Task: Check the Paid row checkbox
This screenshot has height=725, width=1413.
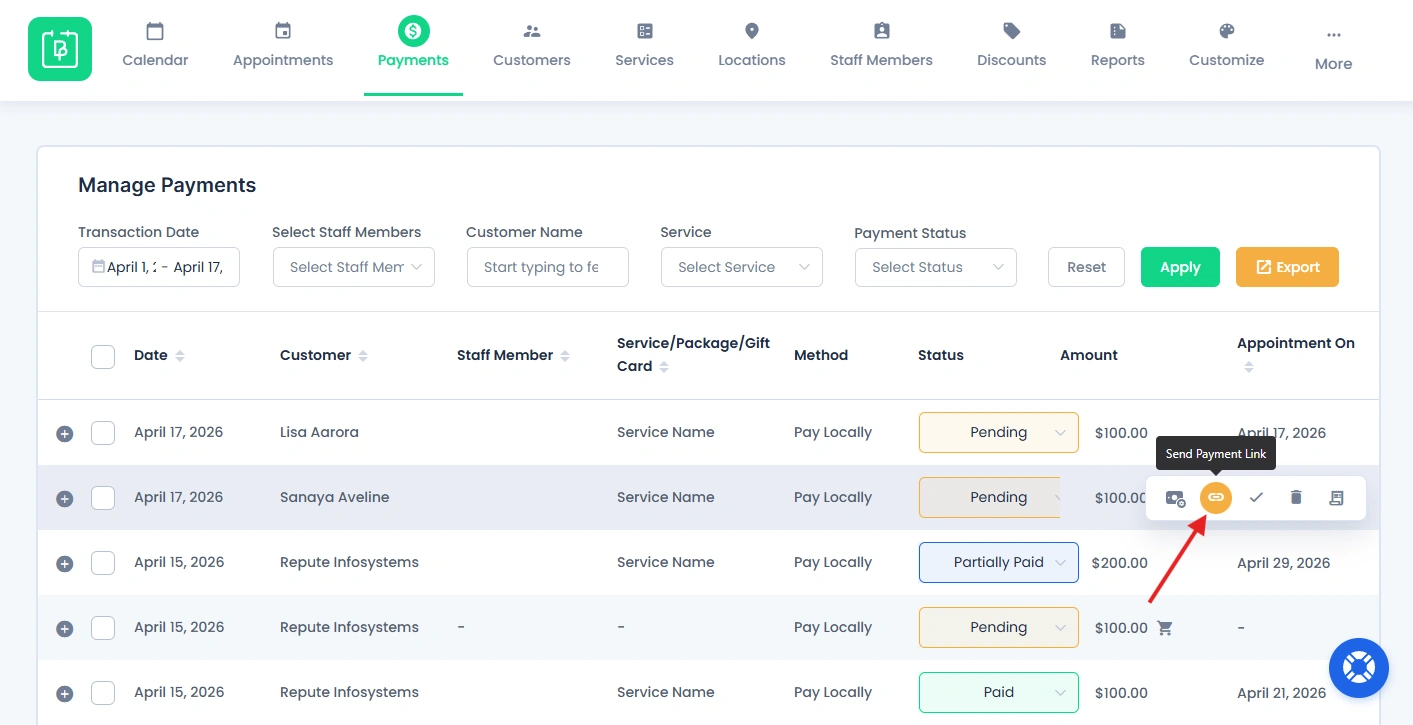Action: [103, 693]
